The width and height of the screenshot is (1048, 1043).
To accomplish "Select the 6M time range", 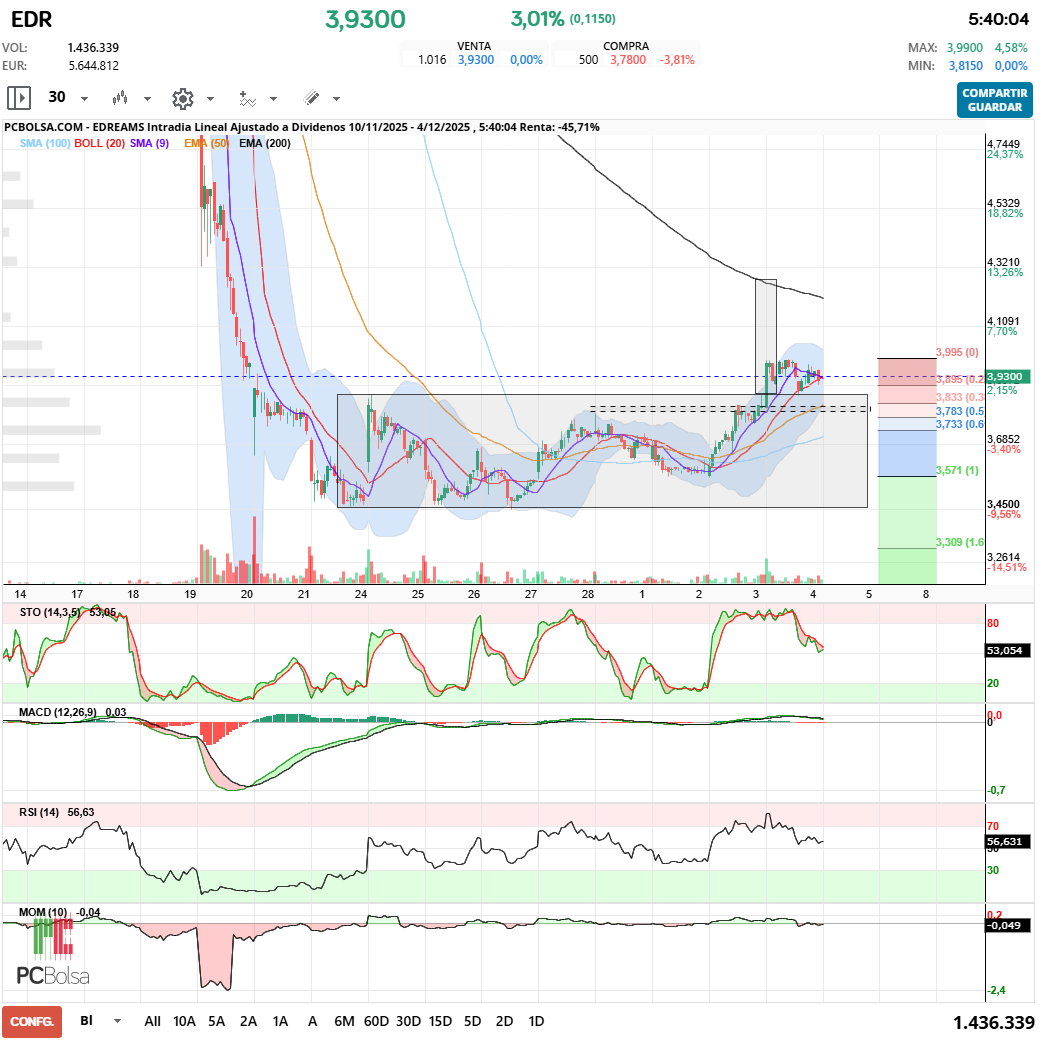I will click(344, 1021).
